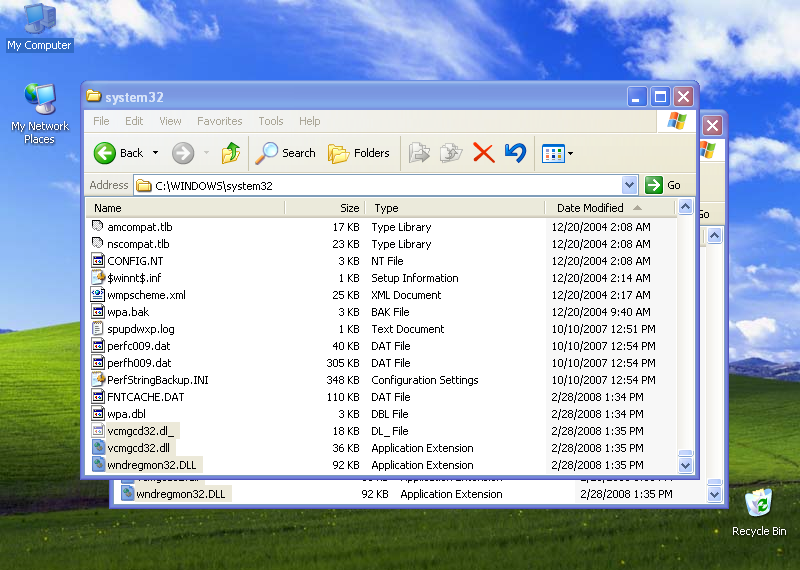Viewport: 800px width, 570px height.
Task: Select the nscompat.tlb file icon
Action: pyautogui.click(x=97, y=243)
